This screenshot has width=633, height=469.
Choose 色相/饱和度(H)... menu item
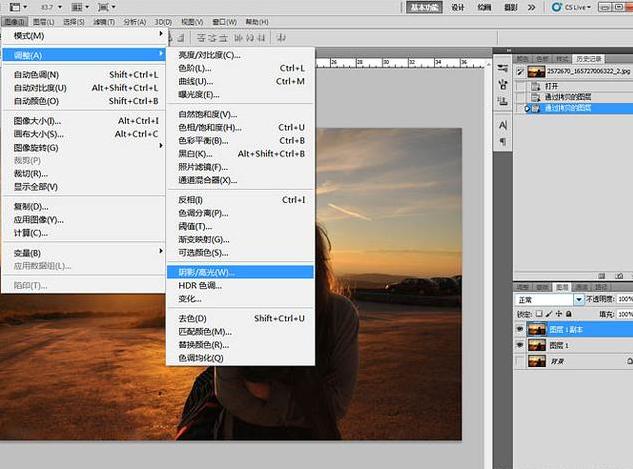(x=240, y=128)
